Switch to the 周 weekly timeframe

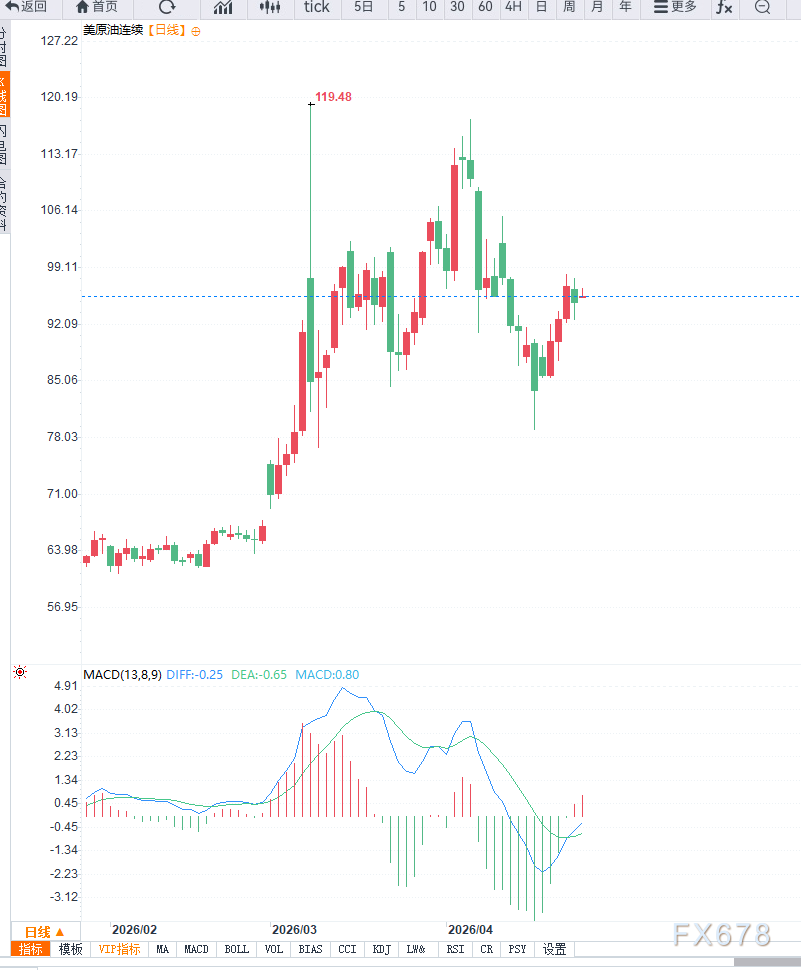pos(569,7)
